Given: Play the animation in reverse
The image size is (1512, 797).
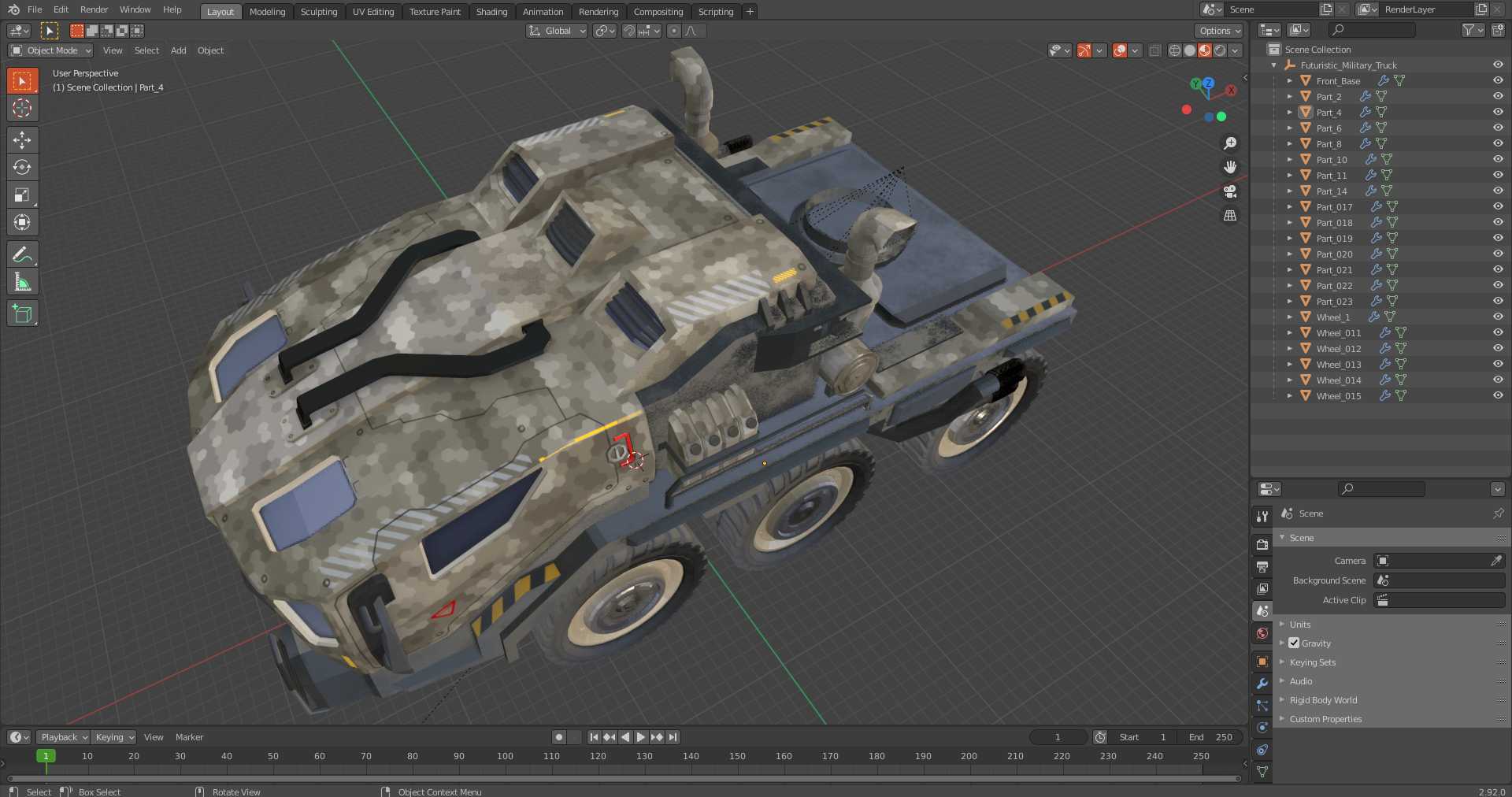Looking at the screenshot, I should click(x=625, y=737).
